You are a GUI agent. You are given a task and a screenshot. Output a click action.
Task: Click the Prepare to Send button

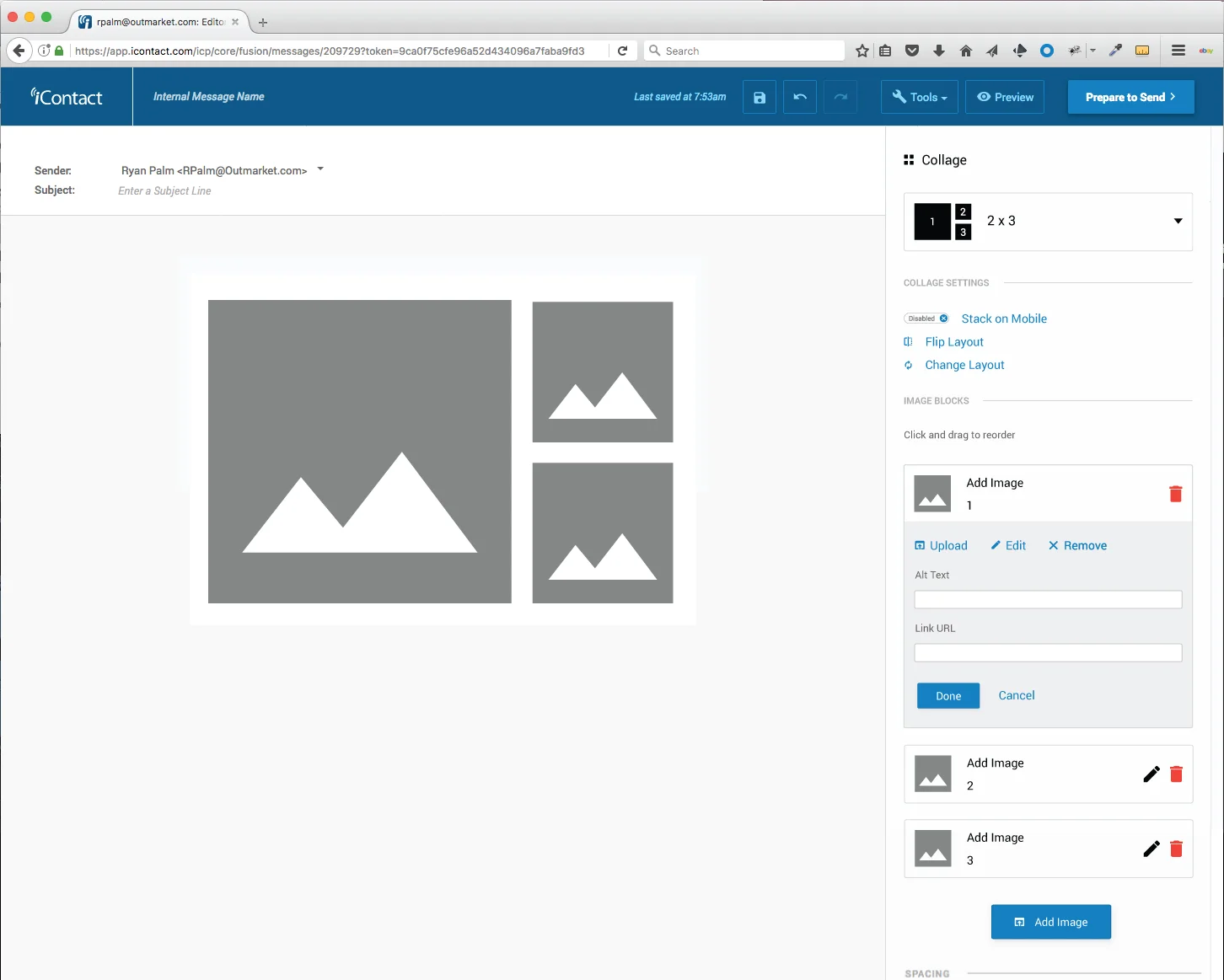[1131, 97]
